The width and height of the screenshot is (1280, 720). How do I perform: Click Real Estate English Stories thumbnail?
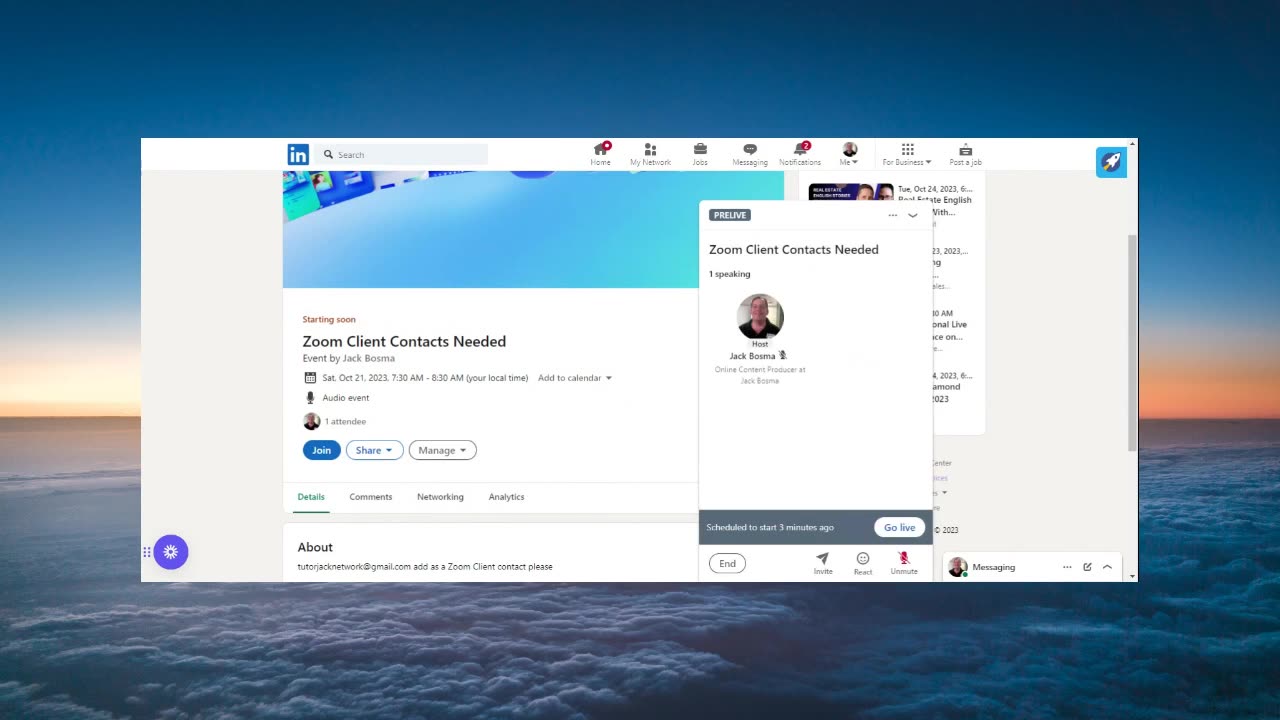[x=851, y=191]
